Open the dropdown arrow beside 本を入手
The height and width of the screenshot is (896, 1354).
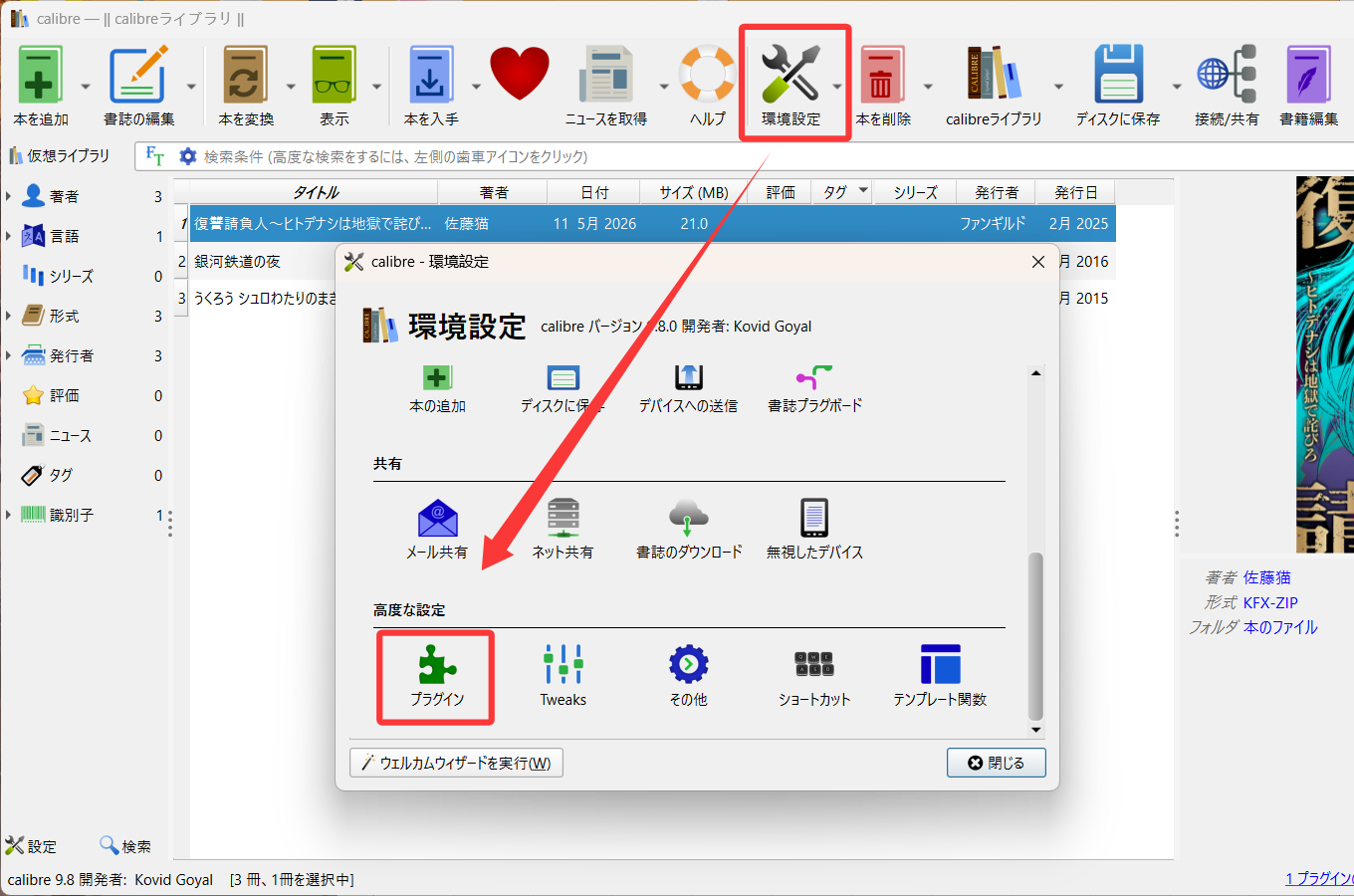[476, 87]
